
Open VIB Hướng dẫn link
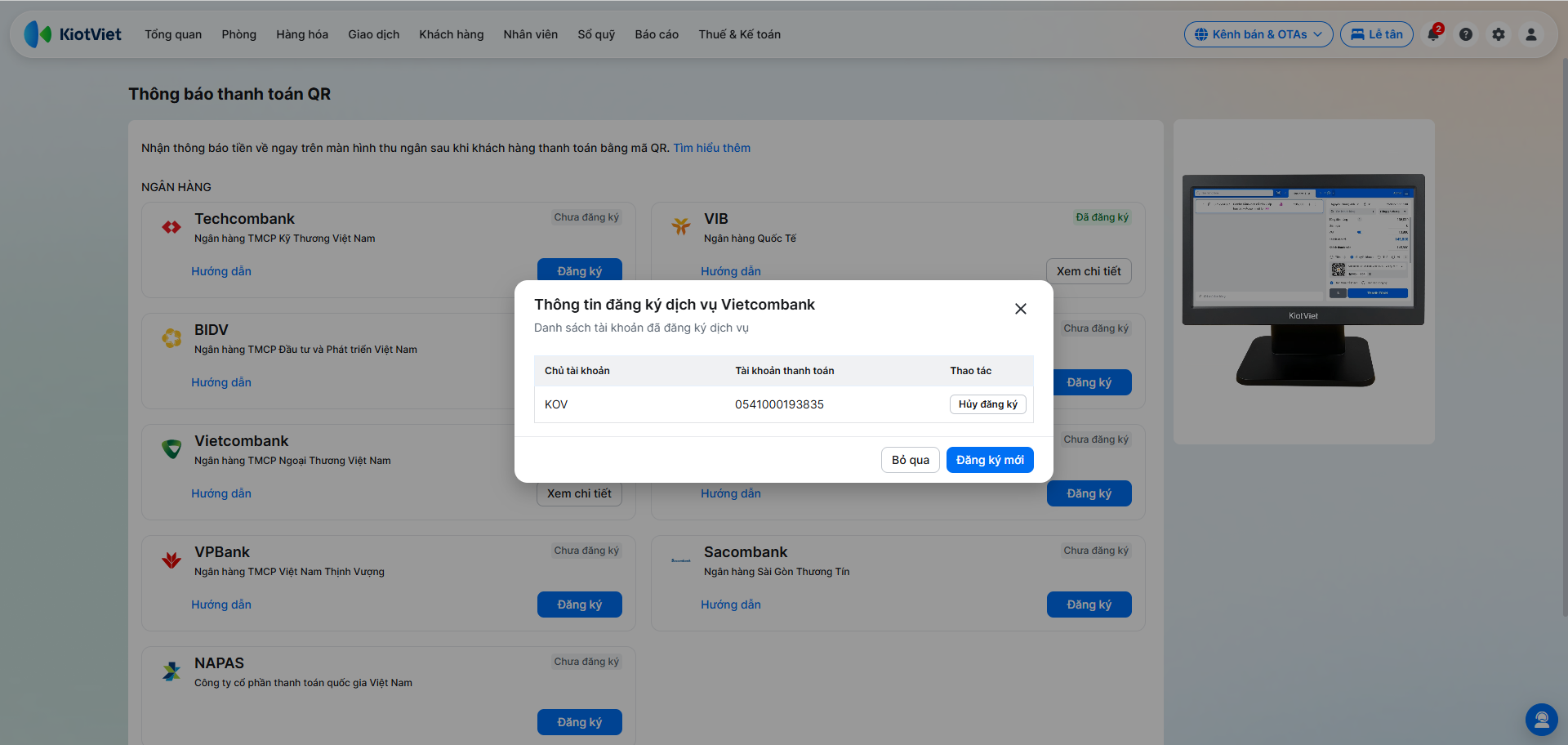pos(731,271)
